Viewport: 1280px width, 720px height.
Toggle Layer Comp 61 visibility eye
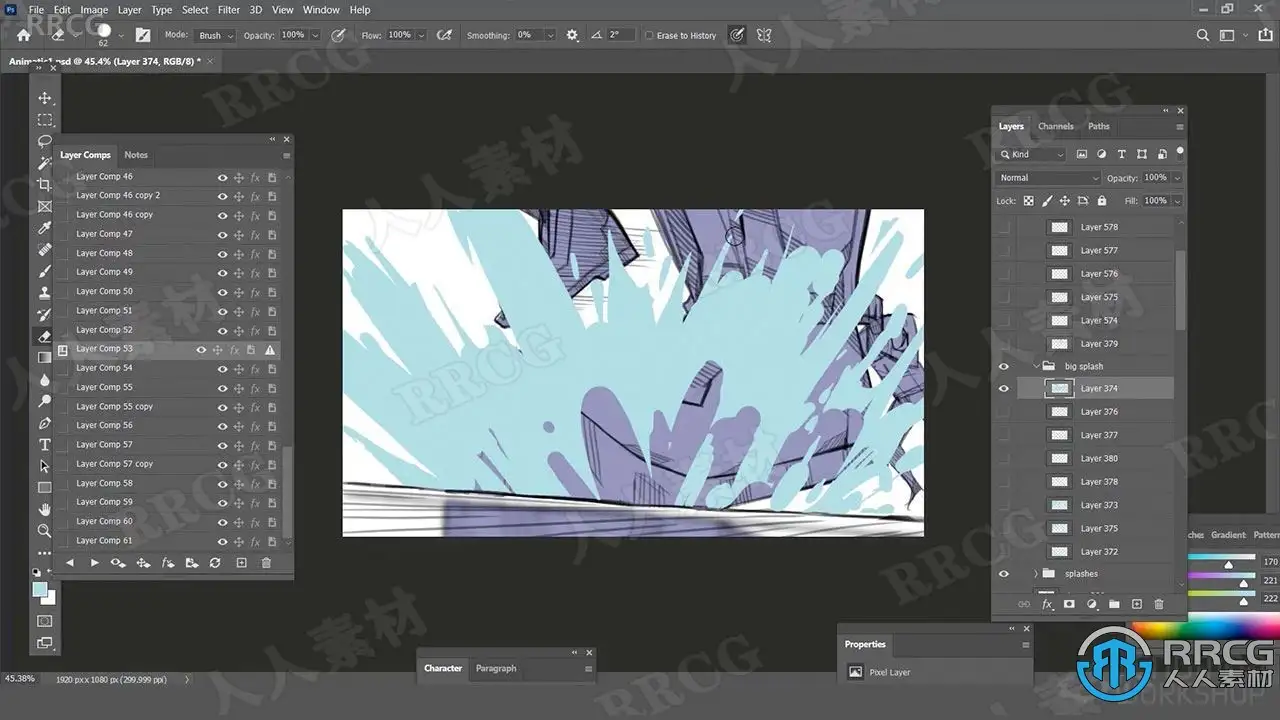(222, 541)
